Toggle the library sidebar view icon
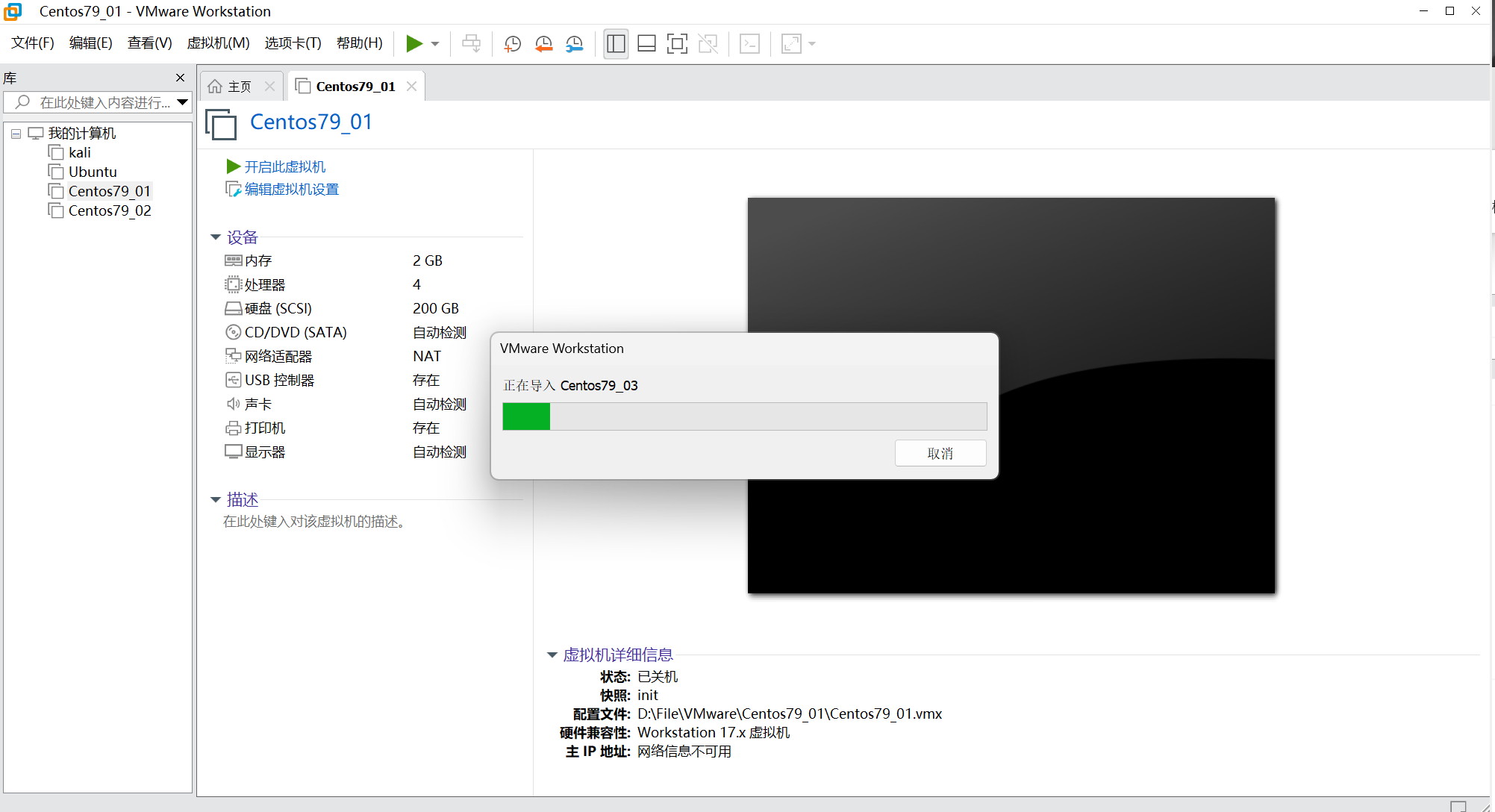1495x812 pixels. coord(616,43)
